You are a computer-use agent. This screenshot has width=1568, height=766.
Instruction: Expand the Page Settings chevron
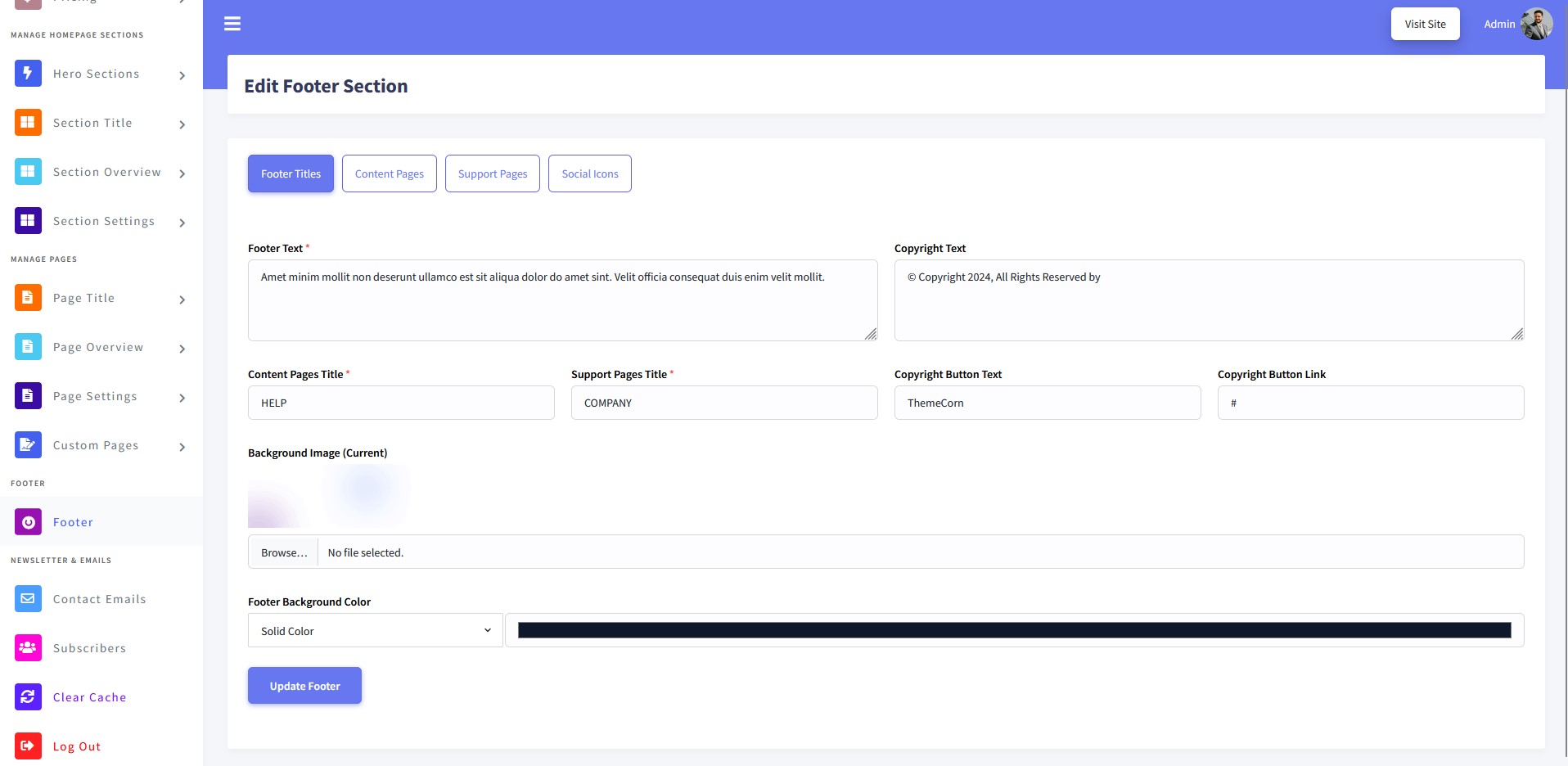[x=182, y=398]
